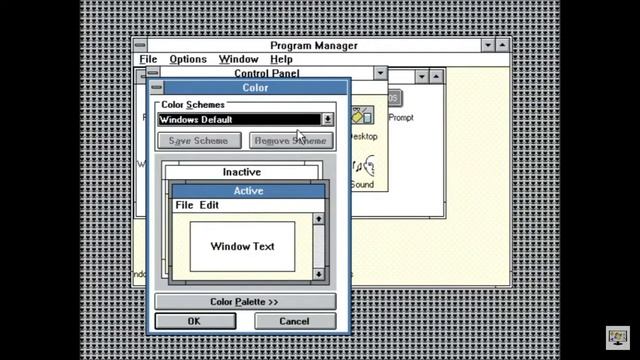
Task: Click the icon in bottom-right screen corner
Action: (618, 338)
